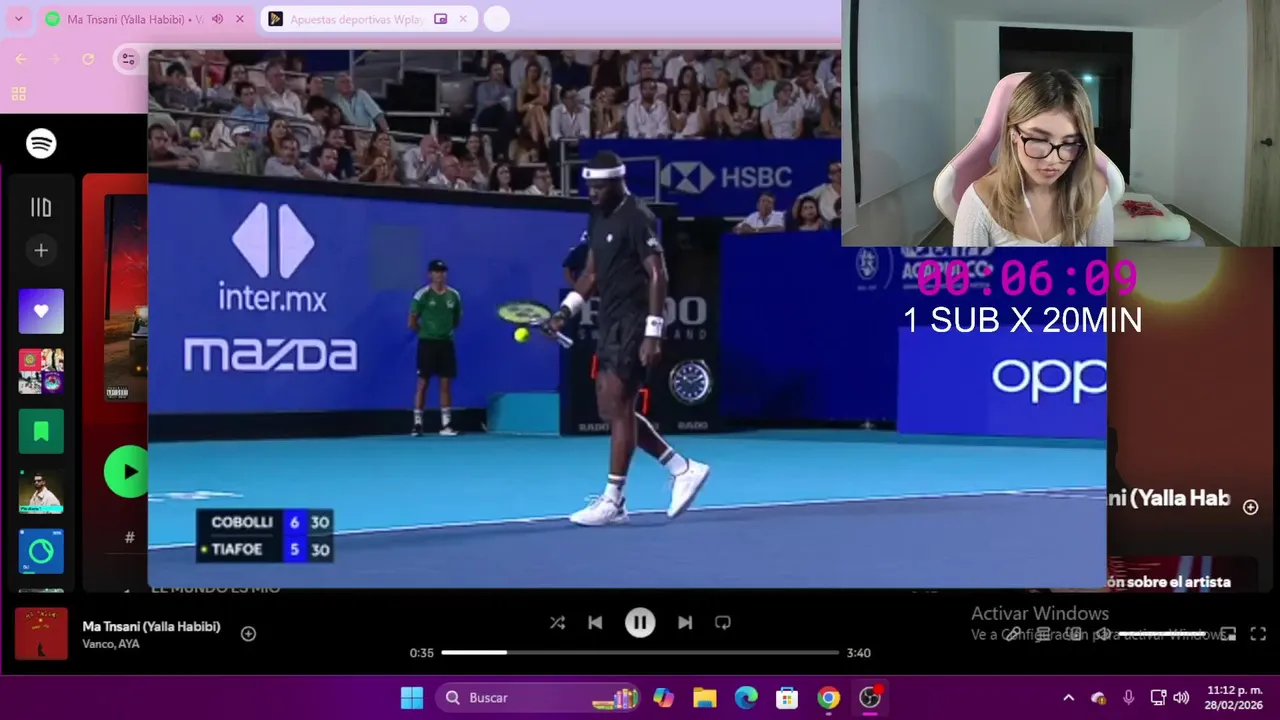
Task: Open Copilot from the taskbar
Action: 664,698
